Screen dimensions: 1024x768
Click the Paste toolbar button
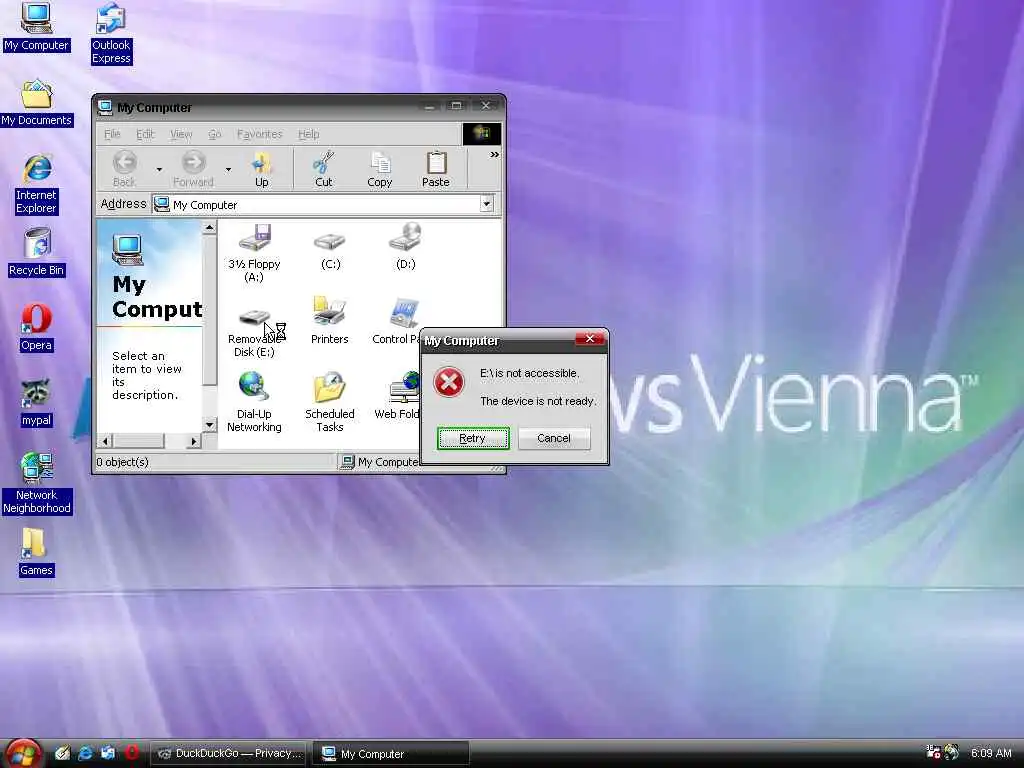(436, 169)
